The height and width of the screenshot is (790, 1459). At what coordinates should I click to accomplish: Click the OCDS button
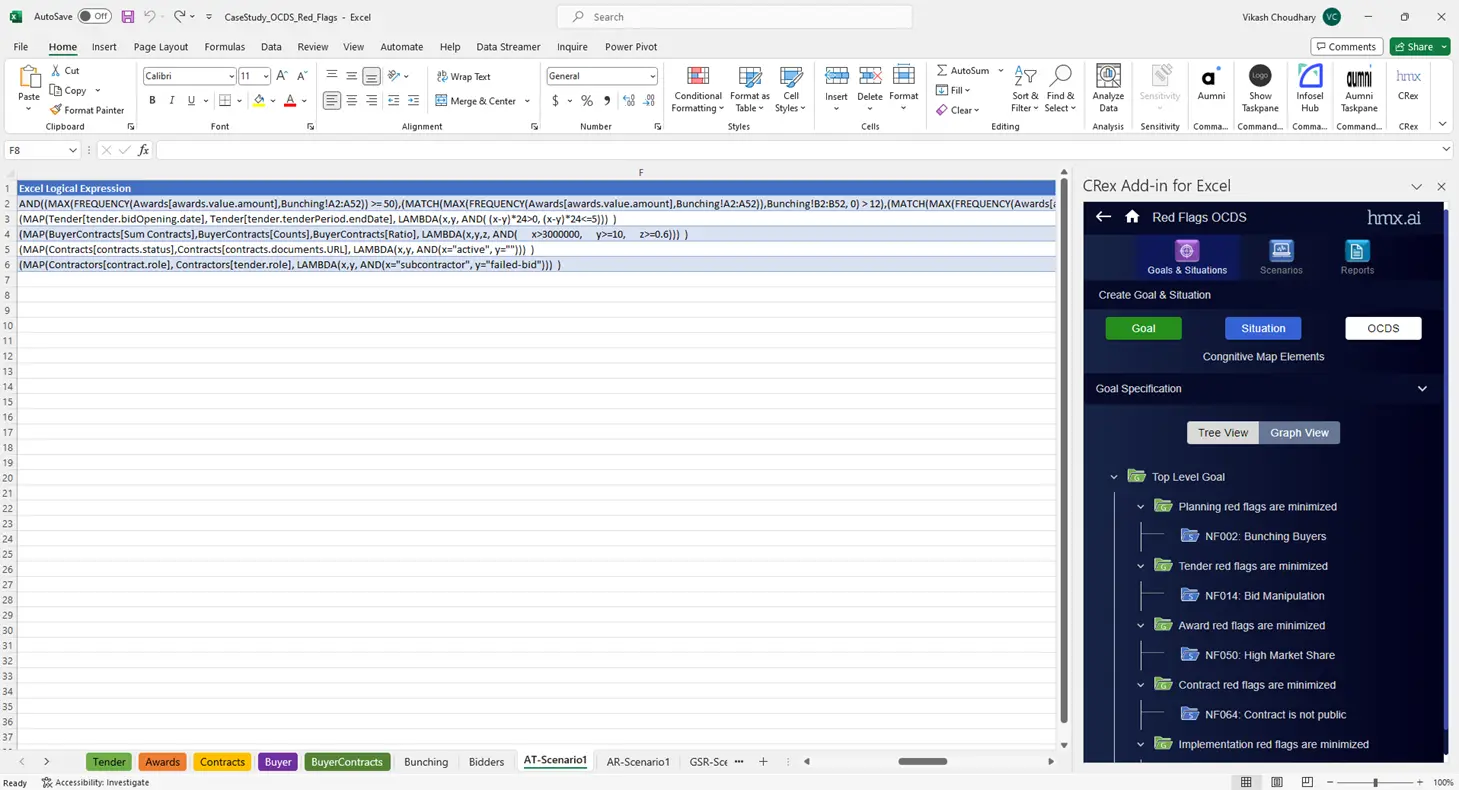click(1383, 328)
